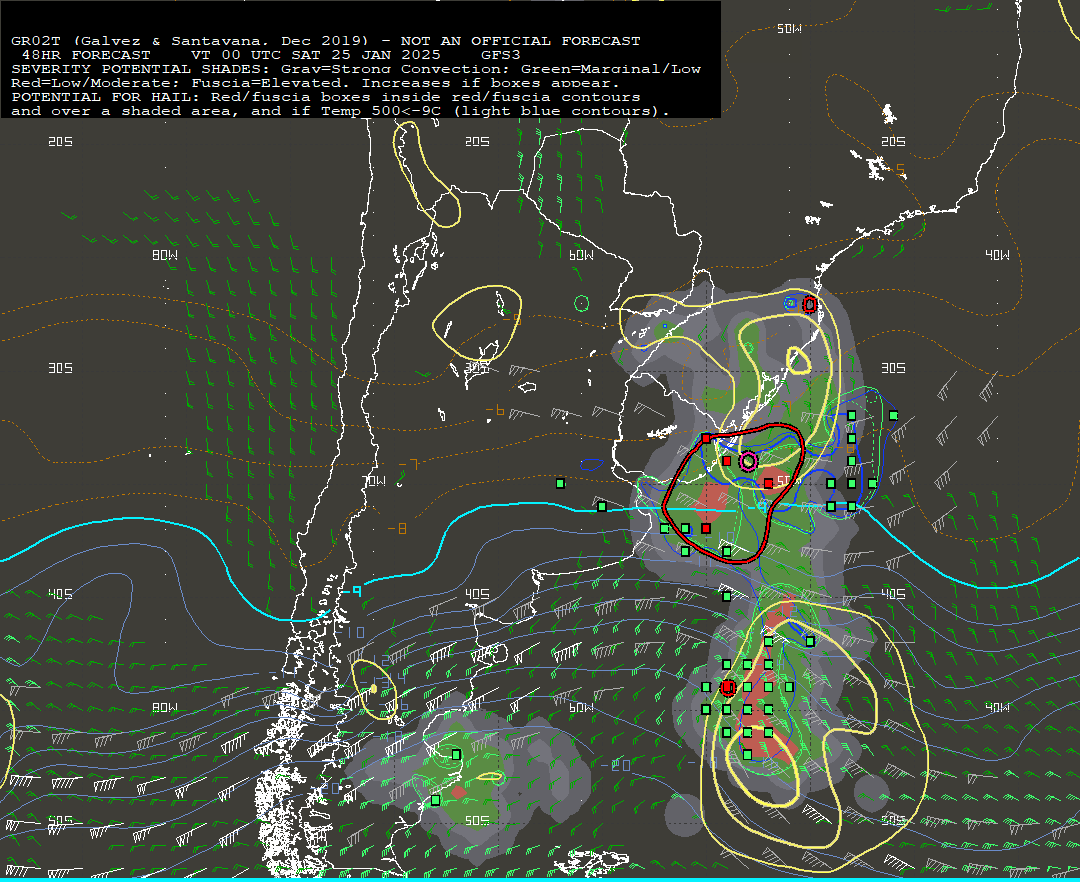The height and width of the screenshot is (882, 1080).
Task: Click the 'GFS3' model label
Action: pyautogui.click(x=501, y=54)
